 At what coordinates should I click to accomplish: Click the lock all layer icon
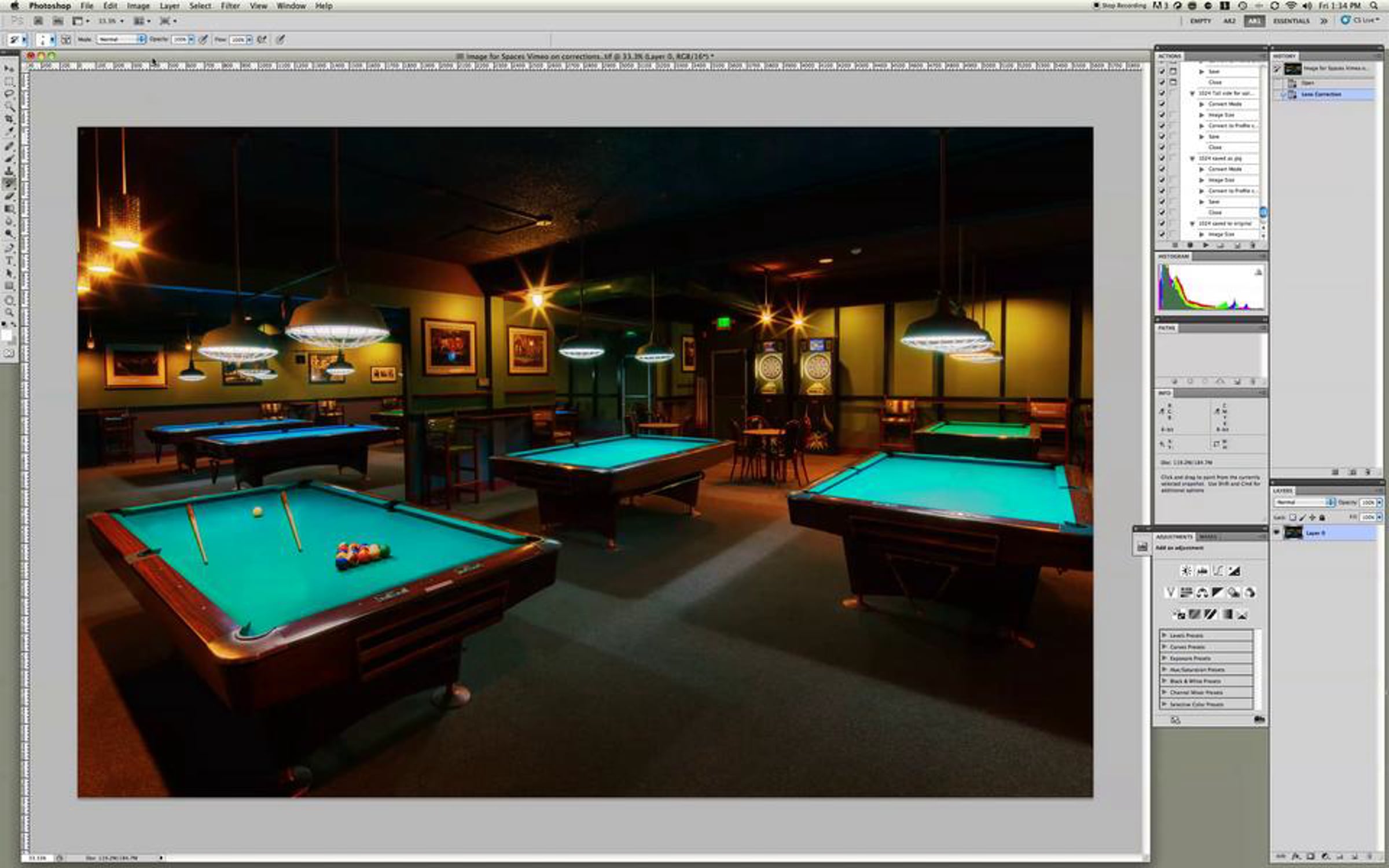[1322, 517]
